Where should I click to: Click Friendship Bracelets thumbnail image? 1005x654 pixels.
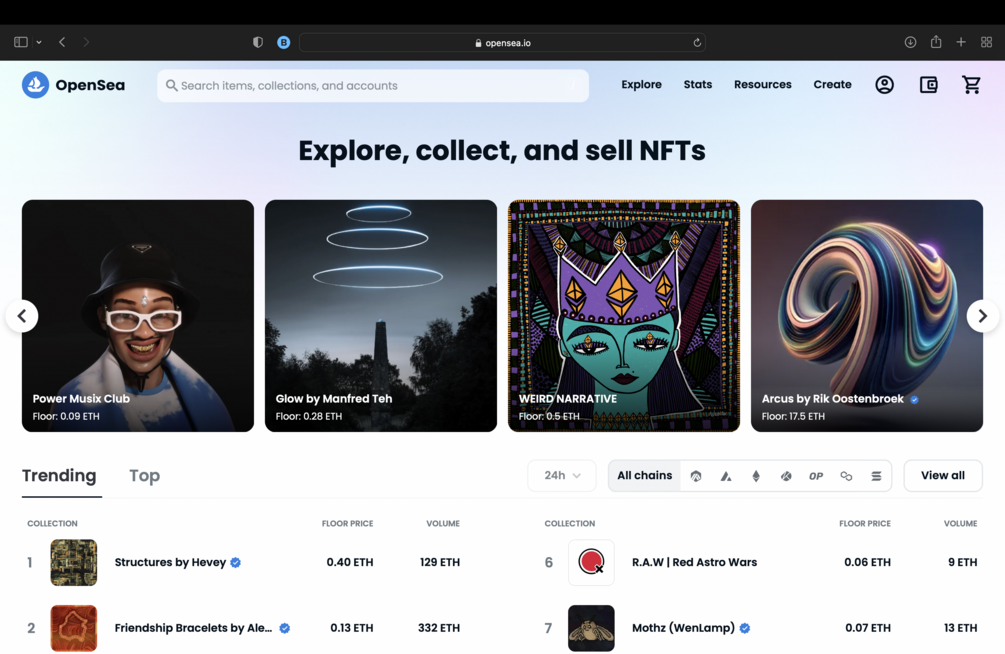(x=74, y=628)
